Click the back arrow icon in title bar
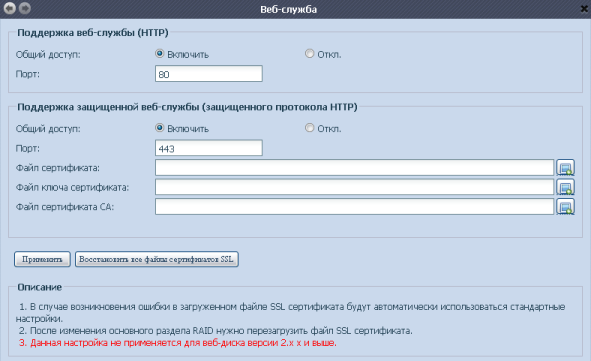The height and width of the screenshot is (361, 591). point(10,8)
